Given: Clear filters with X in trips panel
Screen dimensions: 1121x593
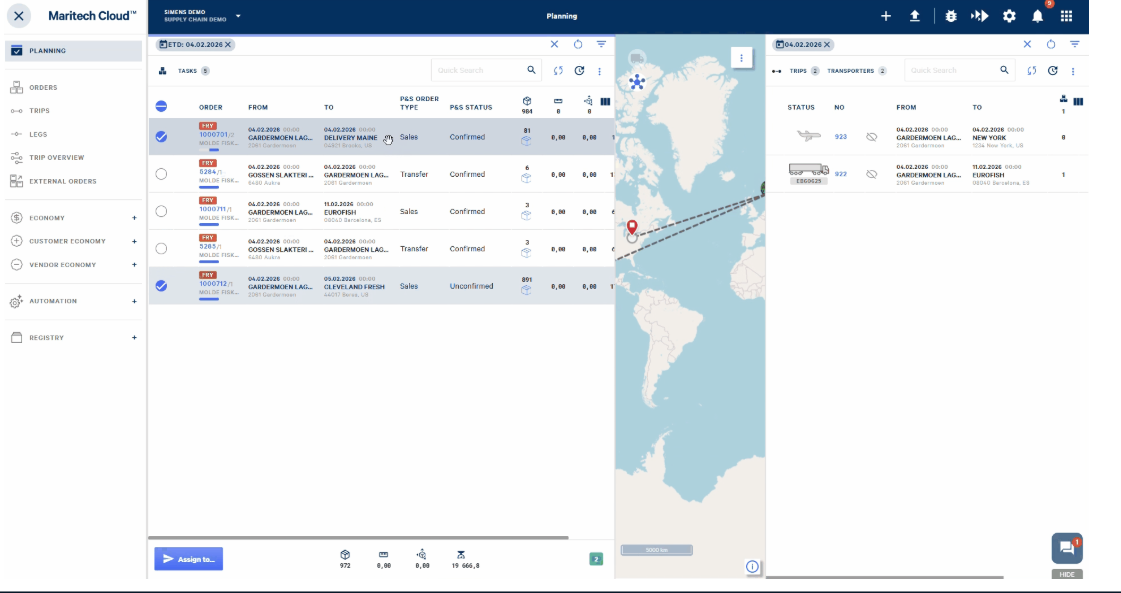Looking at the screenshot, I should (x=1027, y=44).
